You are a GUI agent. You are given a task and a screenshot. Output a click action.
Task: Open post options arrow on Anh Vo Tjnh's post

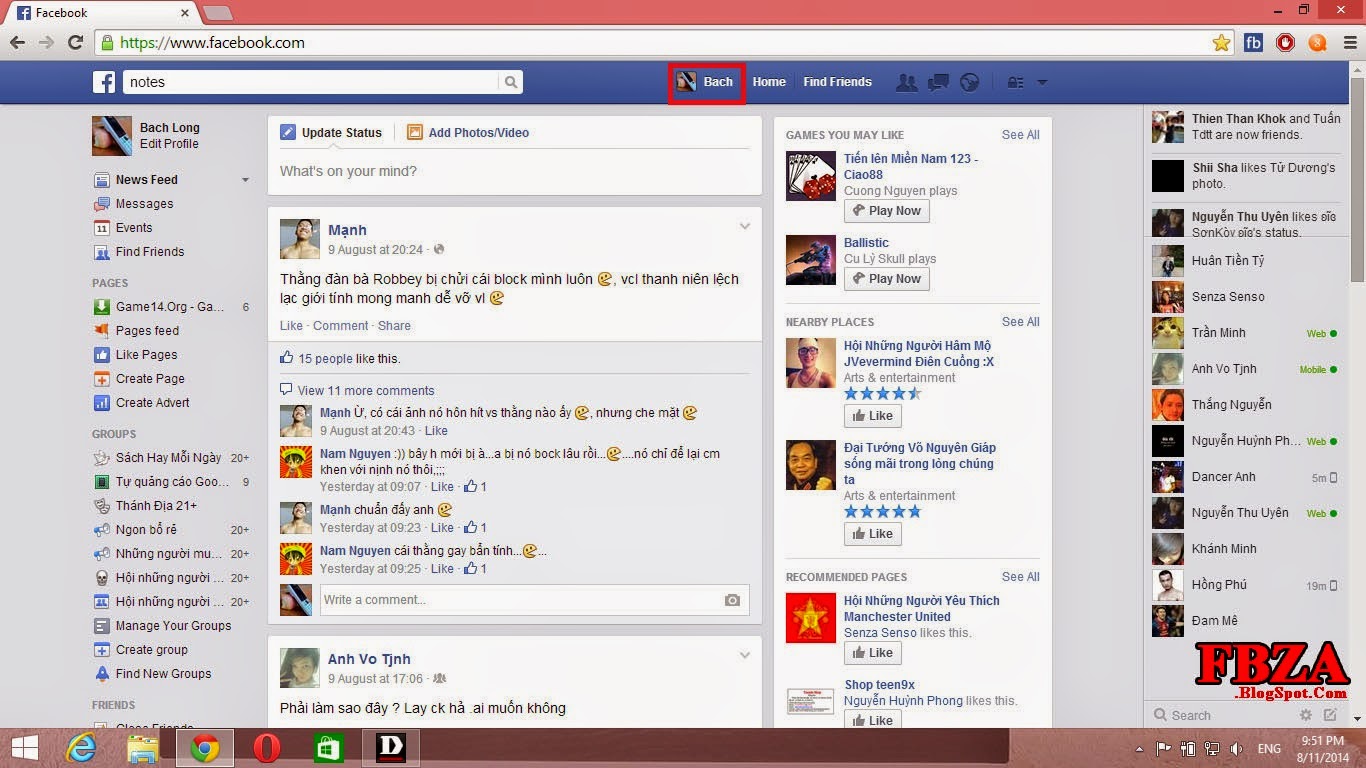tap(745, 656)
